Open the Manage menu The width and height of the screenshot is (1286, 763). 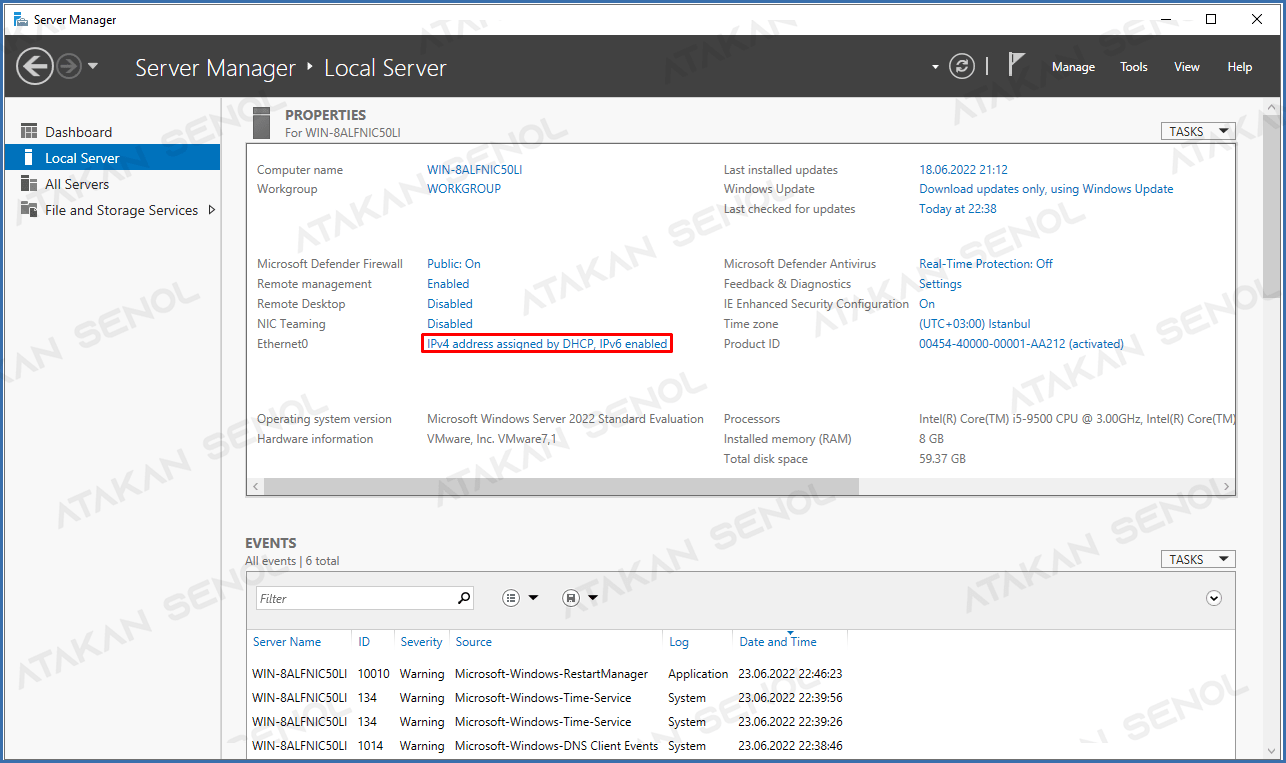[1073, 67]
